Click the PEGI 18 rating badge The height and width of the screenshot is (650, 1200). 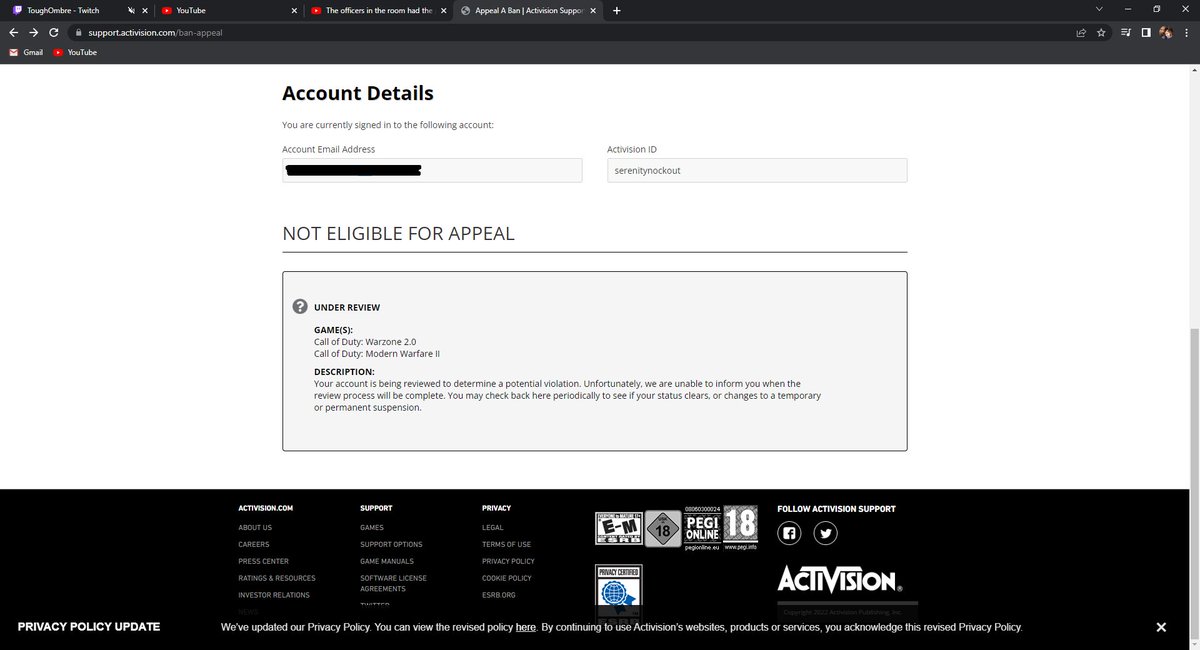(741, 527)
